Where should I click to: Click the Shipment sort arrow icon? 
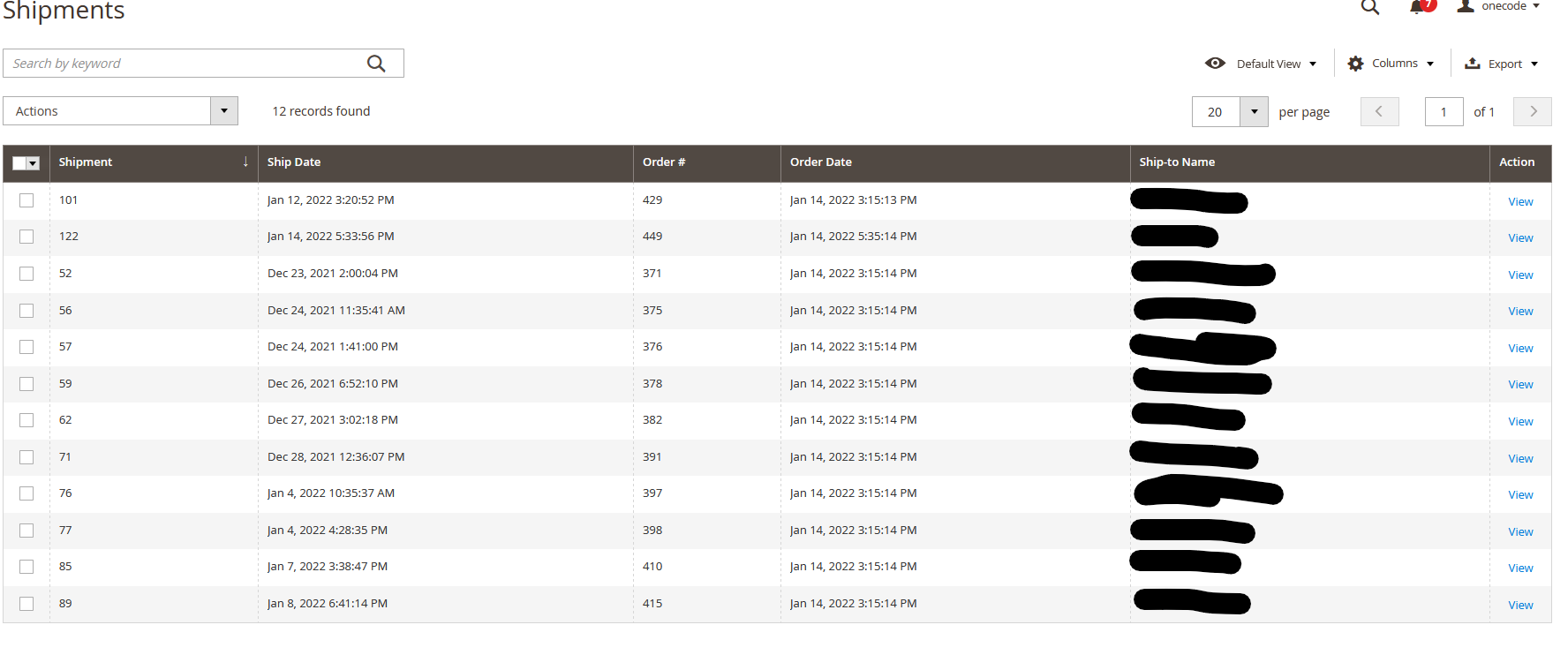245,162
